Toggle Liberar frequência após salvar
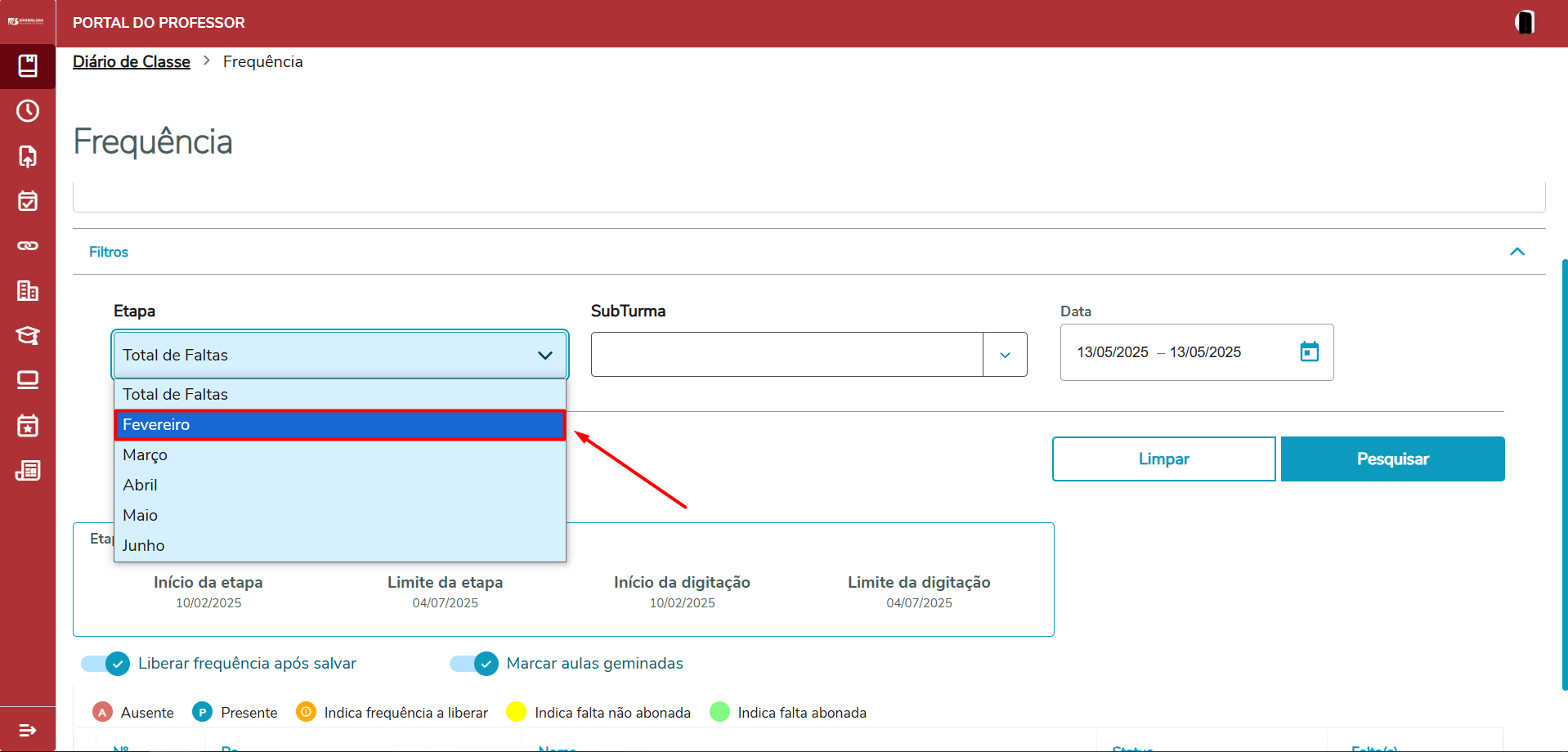Screen dimensions: 1568x752 pos(105,664)
